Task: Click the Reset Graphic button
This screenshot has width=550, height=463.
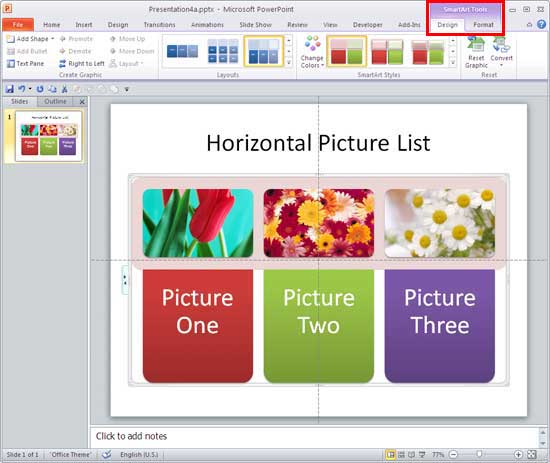Action: point(476,52)
